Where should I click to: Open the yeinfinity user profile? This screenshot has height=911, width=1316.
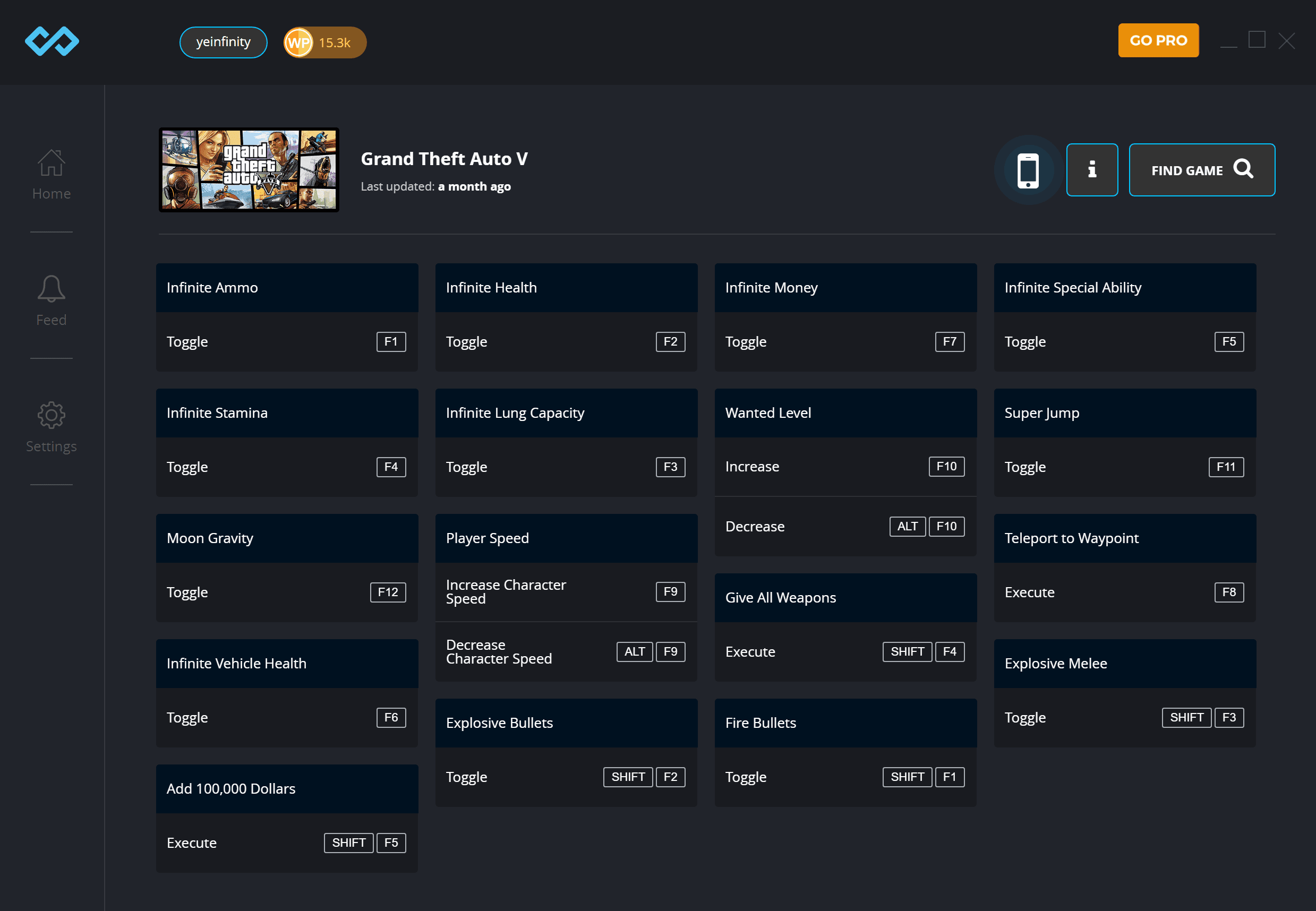point(223,42)
